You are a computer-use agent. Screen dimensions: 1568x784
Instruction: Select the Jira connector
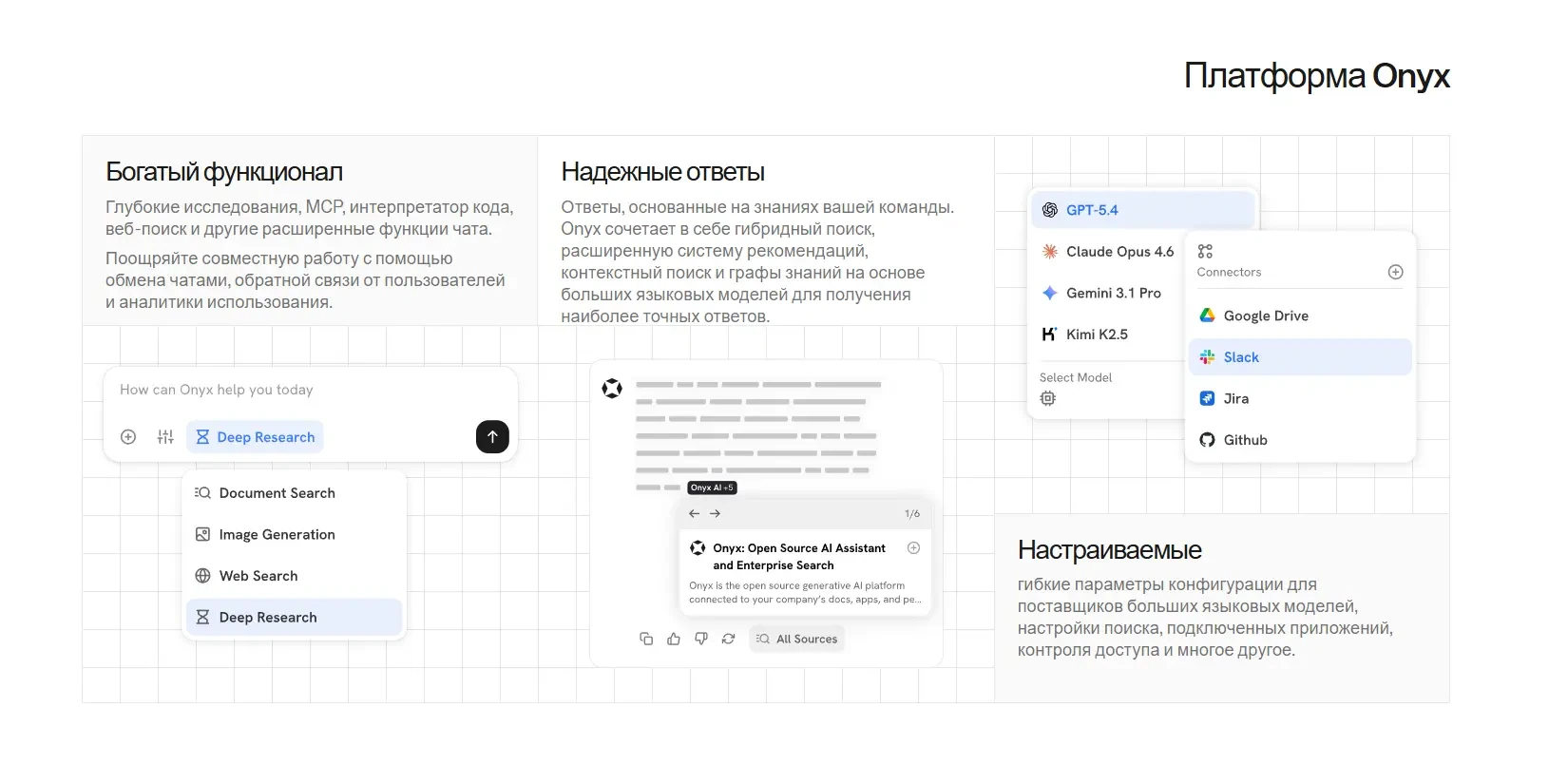[1300, 398]
